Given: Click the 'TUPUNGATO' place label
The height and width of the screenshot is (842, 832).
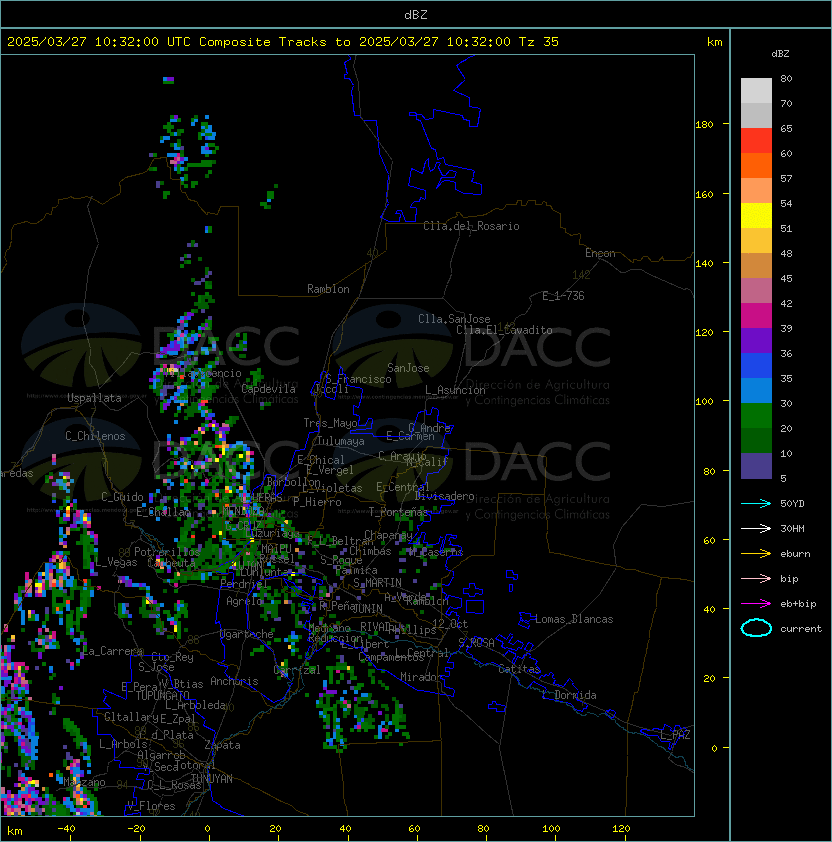Looking at the screenshot, I should pos(162,696).
